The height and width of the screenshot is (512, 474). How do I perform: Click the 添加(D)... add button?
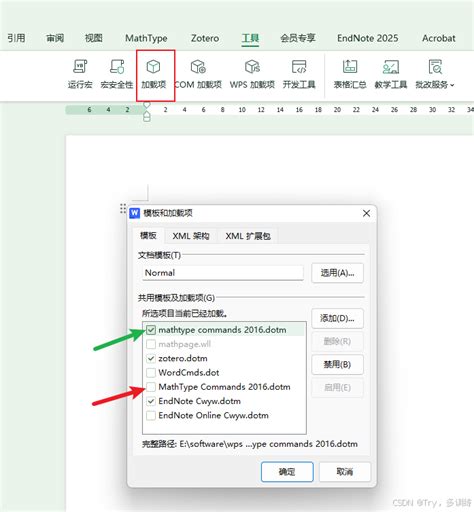[x=337, y=318]
